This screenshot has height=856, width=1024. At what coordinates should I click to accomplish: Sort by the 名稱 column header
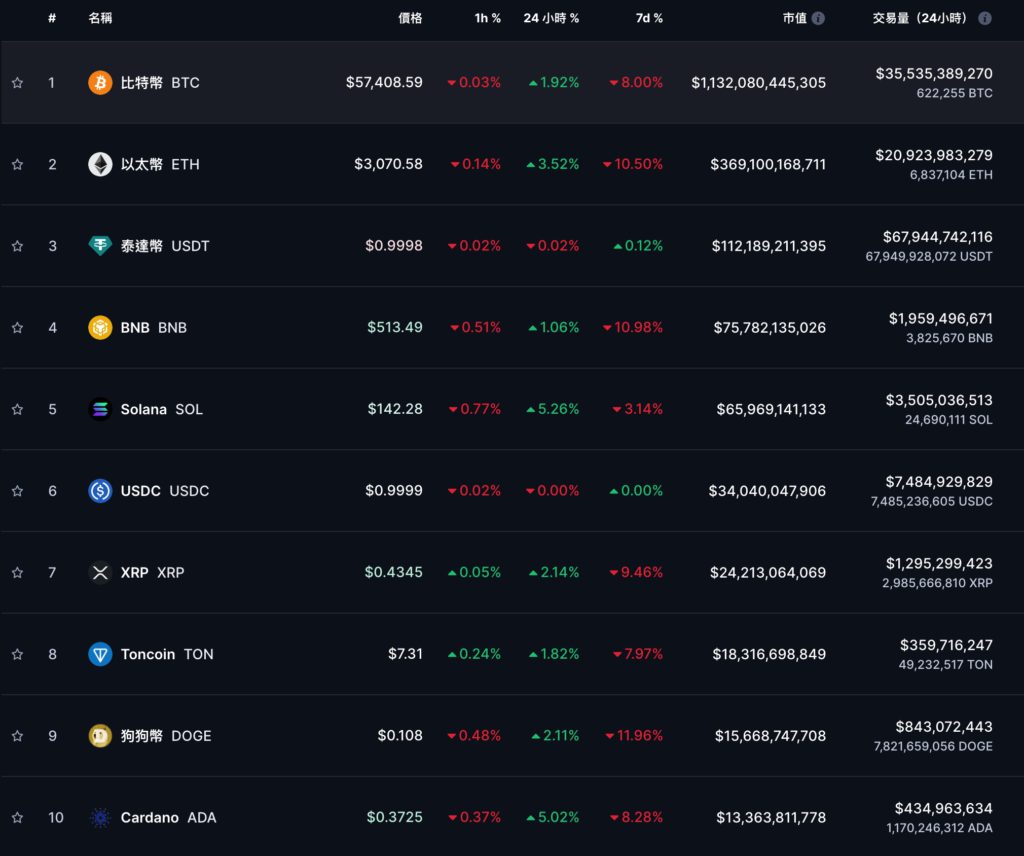(100, 18)
